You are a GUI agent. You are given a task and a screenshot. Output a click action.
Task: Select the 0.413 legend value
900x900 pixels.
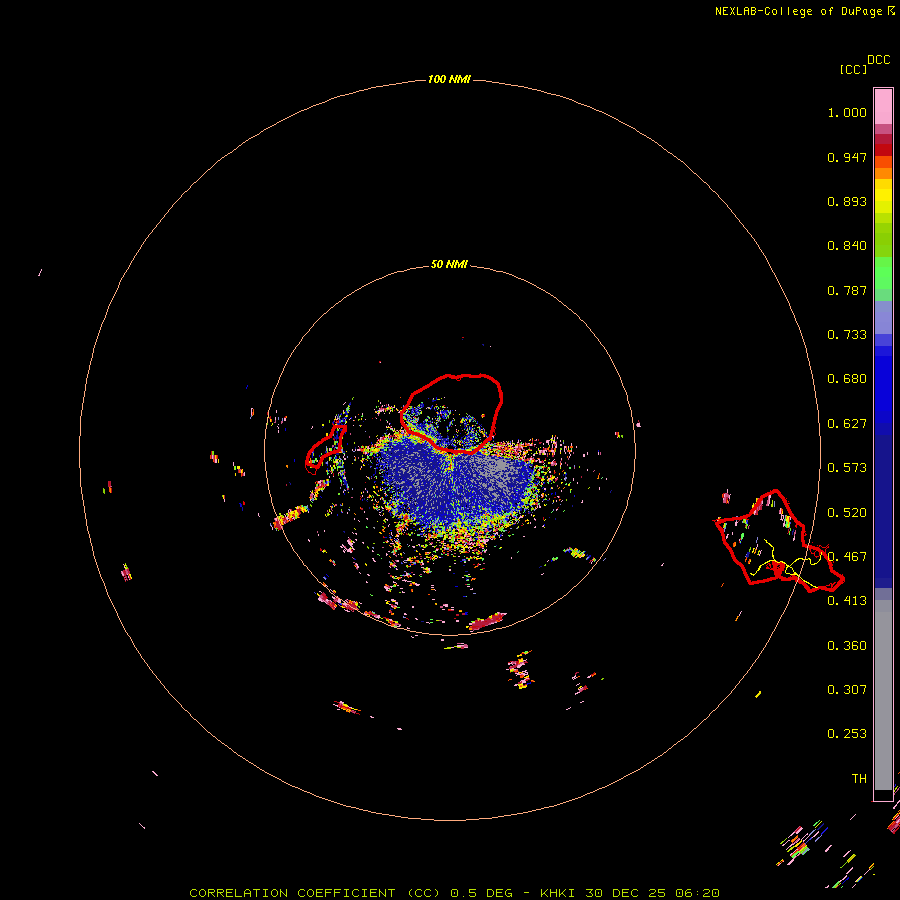pos(847,601)
